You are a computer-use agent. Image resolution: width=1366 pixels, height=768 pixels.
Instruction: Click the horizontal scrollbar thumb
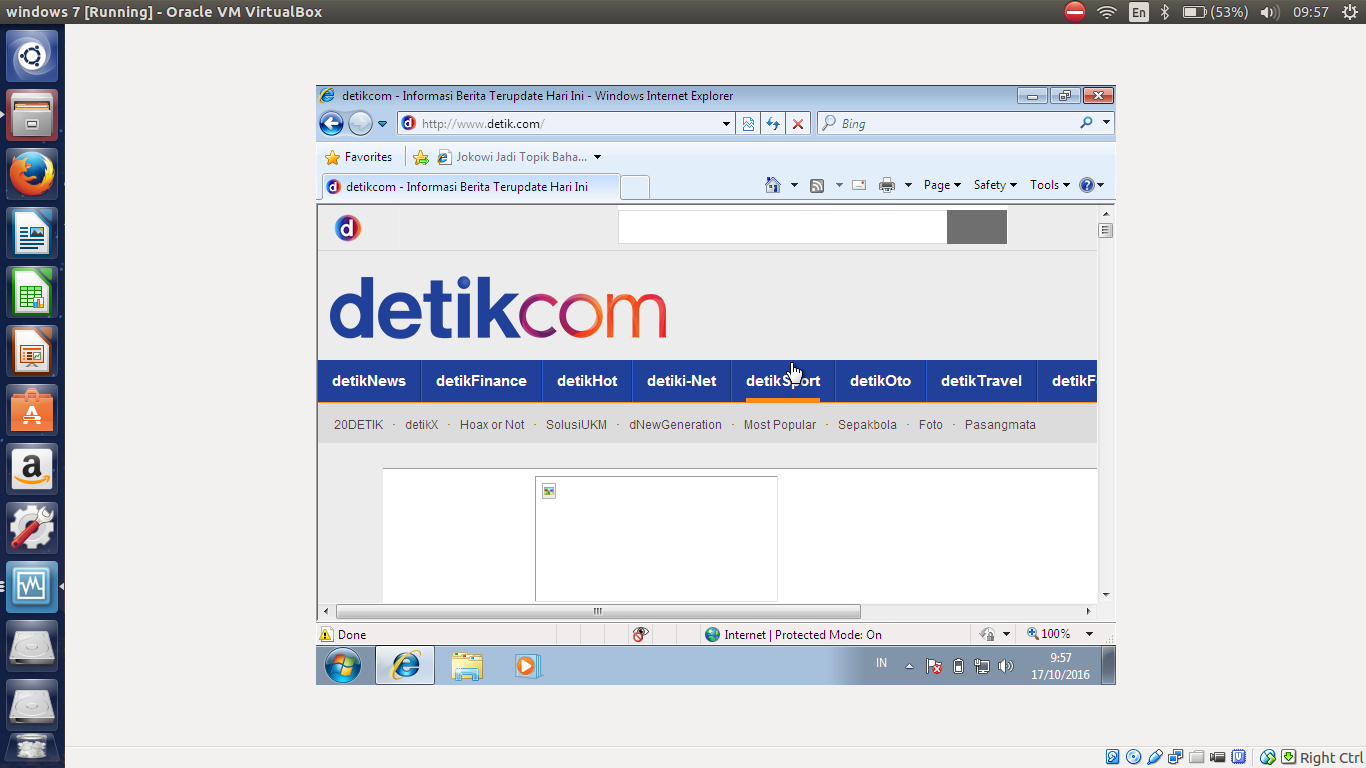tap(598, 611)
